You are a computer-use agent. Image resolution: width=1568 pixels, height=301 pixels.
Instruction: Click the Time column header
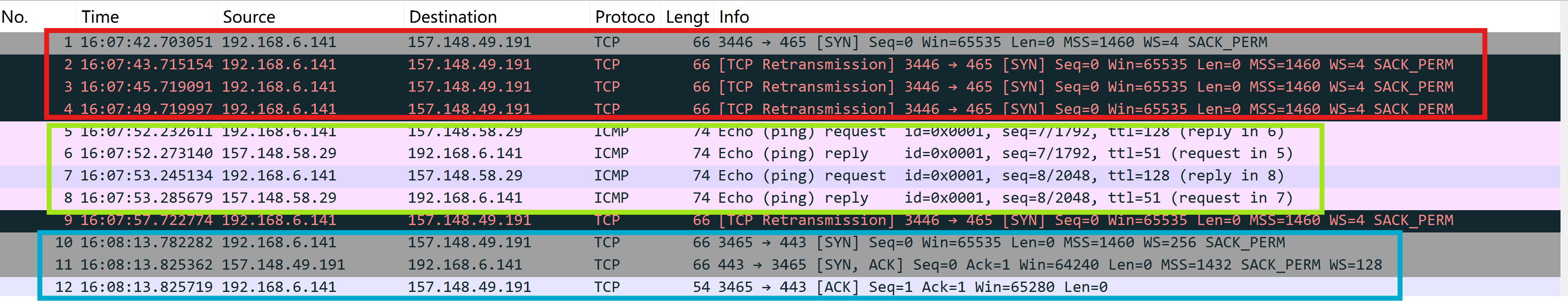coord(100,17)
